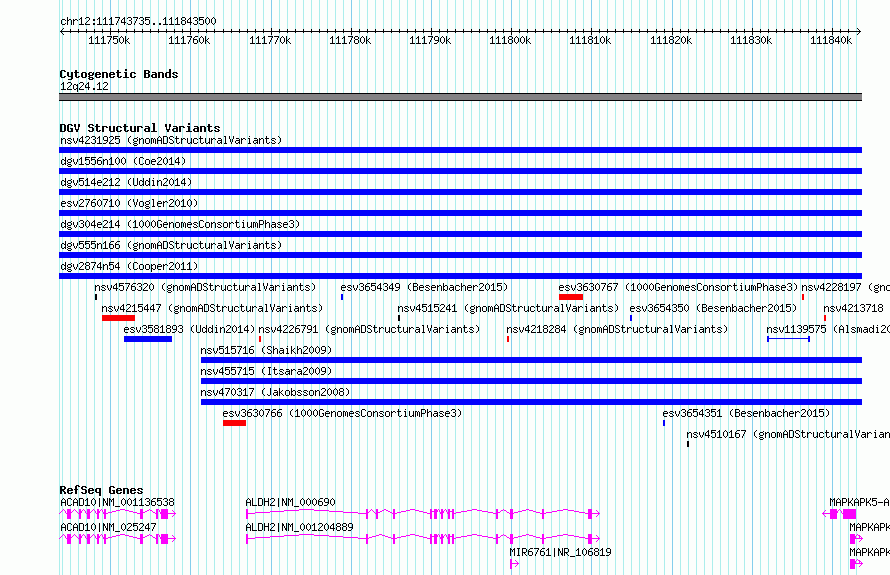Image resolution: width=890 pixels, height=575 pixels.
Task: Select esv3654349 (Besenbacher2015) label
Action: point(424,287)
